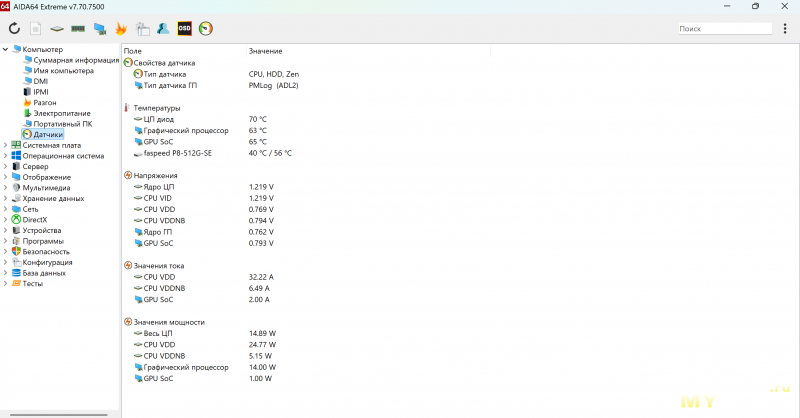Viewport: 800px width, 418px height.
Task: Open DirectX in the navigation tree
Action: (34, 220)
